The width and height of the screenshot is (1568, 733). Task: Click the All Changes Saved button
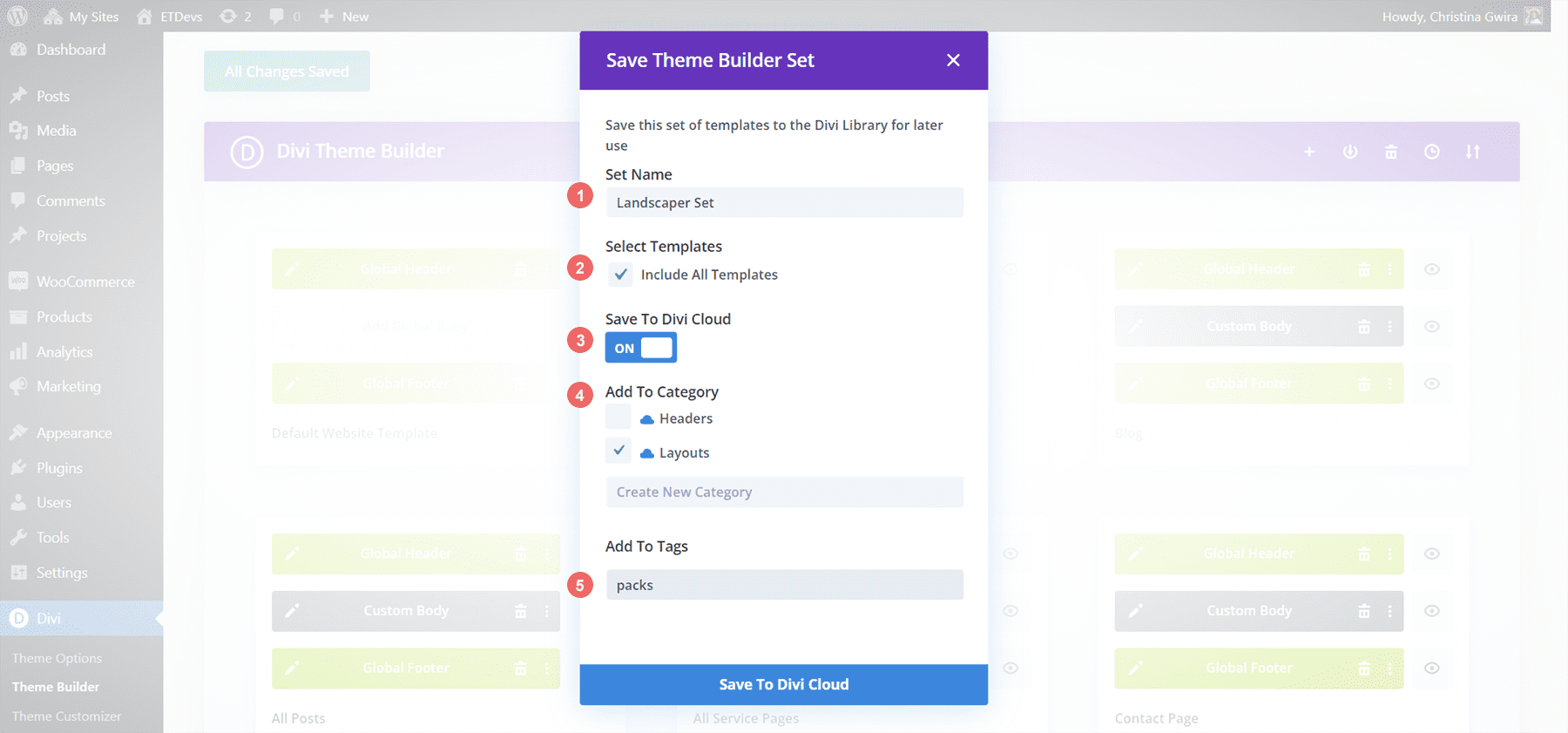click(x=287, y=71)
